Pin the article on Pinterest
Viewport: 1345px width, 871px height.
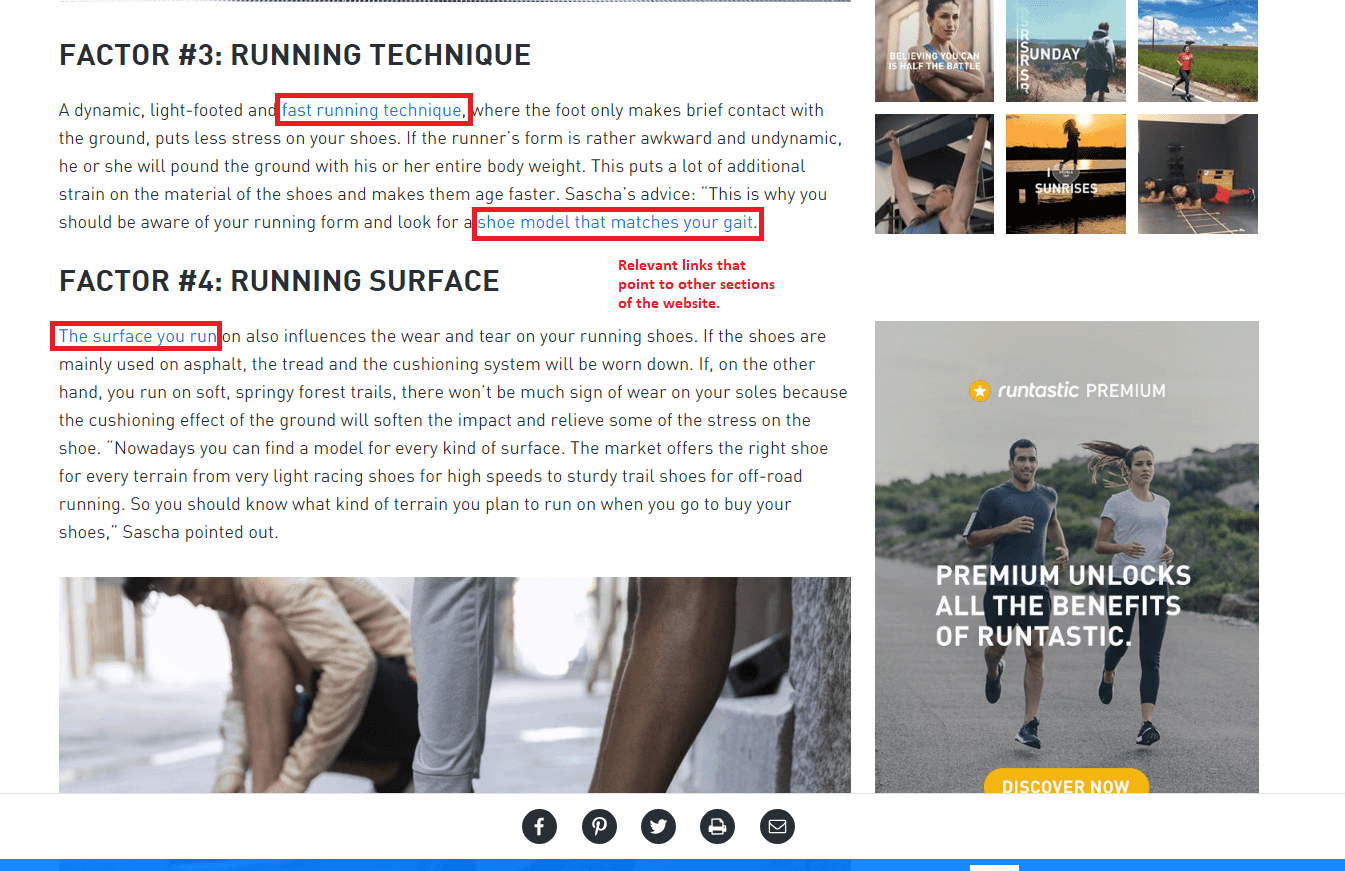(599, 827)
